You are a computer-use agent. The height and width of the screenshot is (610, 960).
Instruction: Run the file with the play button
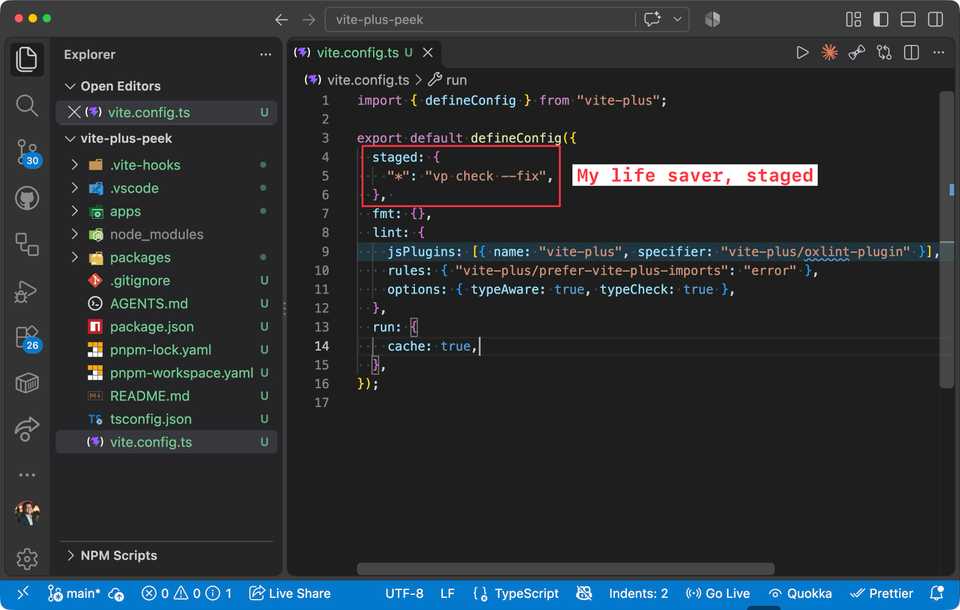[x=802, y=53]
